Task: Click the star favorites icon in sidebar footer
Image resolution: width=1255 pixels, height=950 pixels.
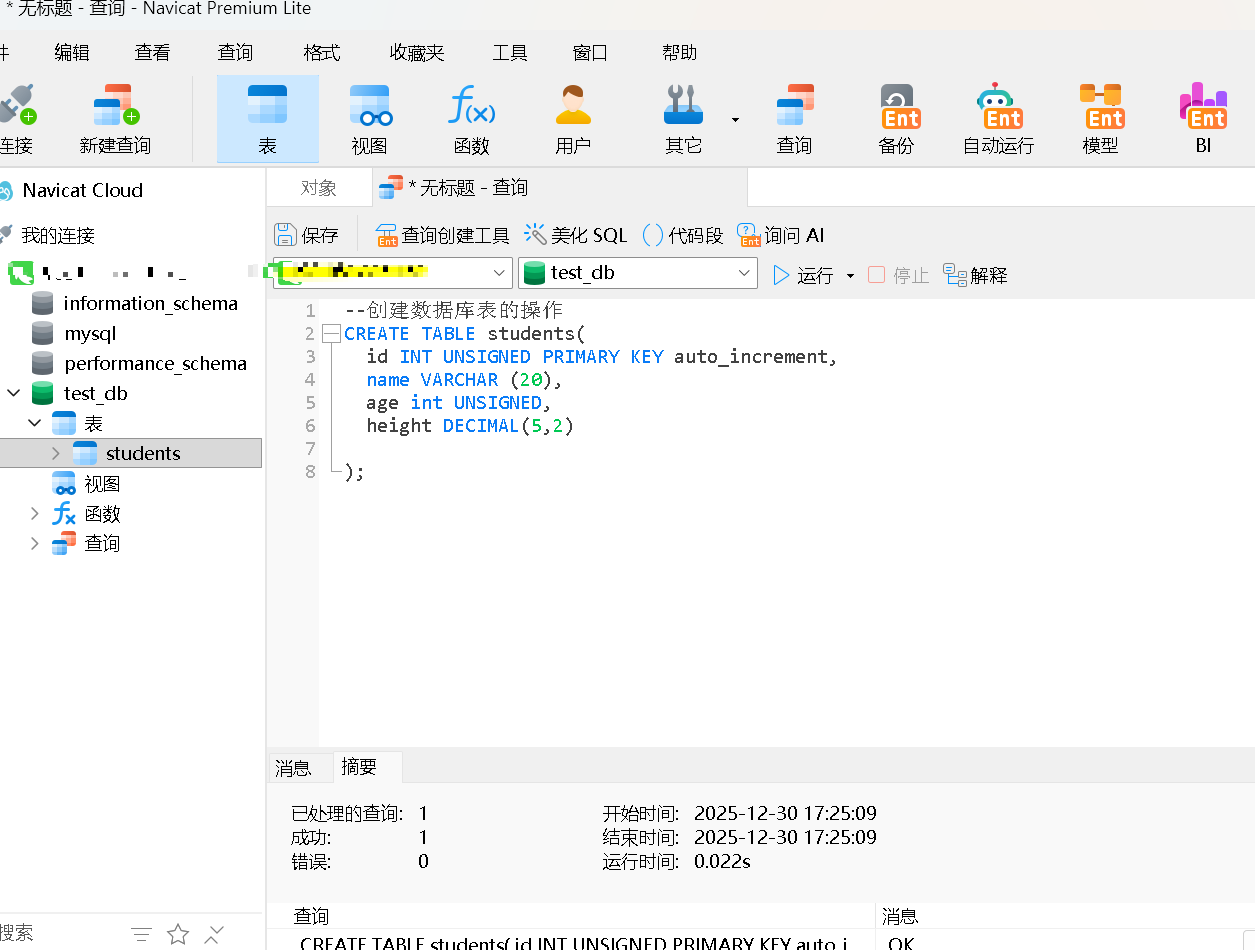Action: click(x=178, y=934)
